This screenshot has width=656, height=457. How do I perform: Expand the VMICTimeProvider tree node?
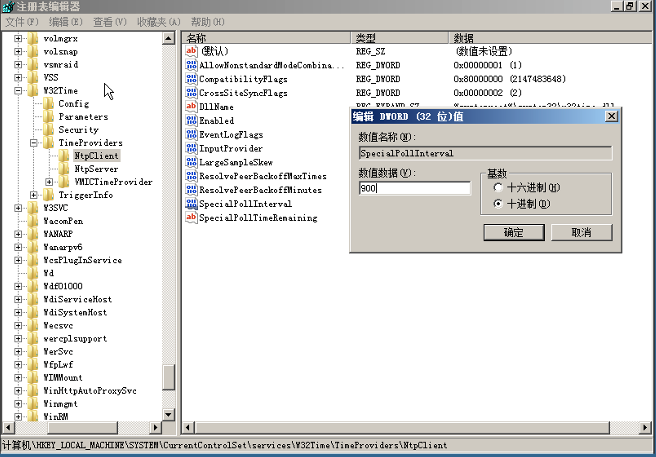tap(49, 182)
